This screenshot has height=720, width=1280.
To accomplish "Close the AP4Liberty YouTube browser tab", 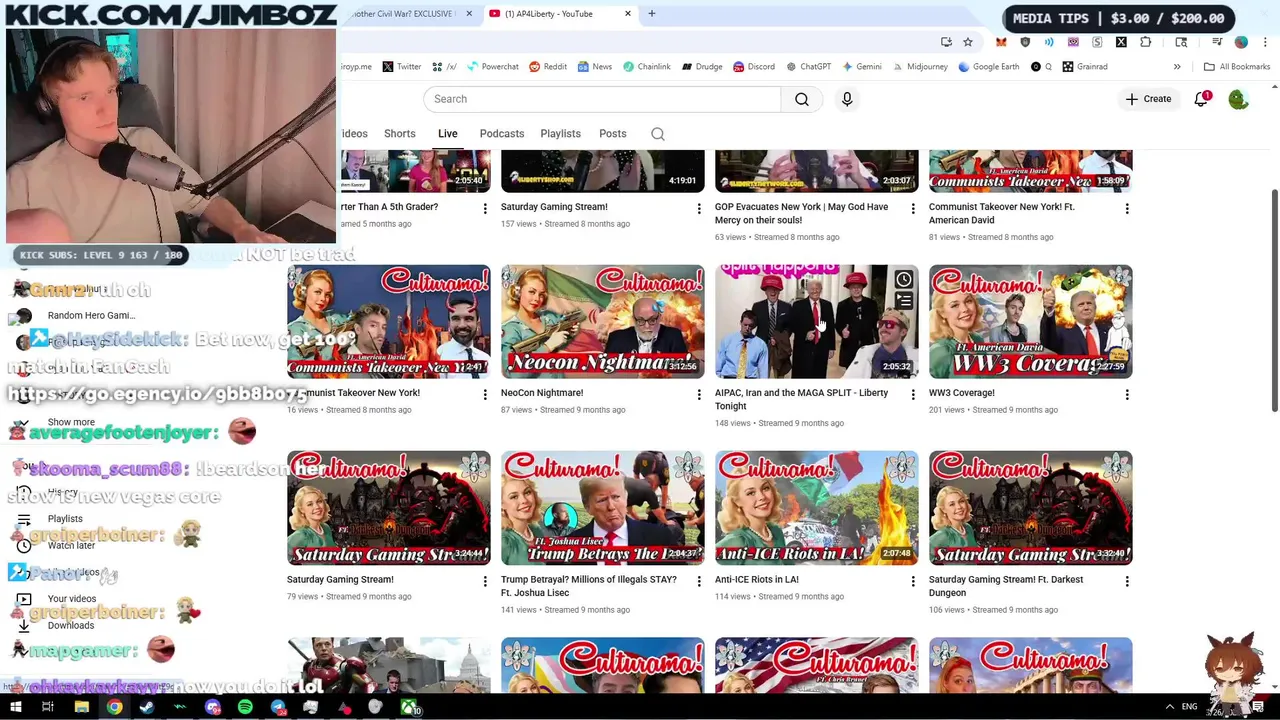I will [x=628, y=14].
